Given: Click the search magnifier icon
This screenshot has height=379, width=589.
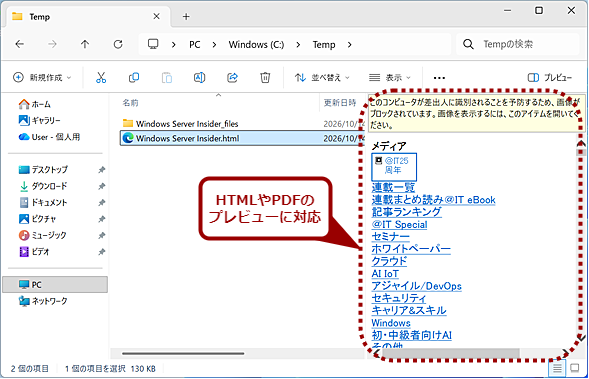Looking at the screenshot, I should [468, 44].
